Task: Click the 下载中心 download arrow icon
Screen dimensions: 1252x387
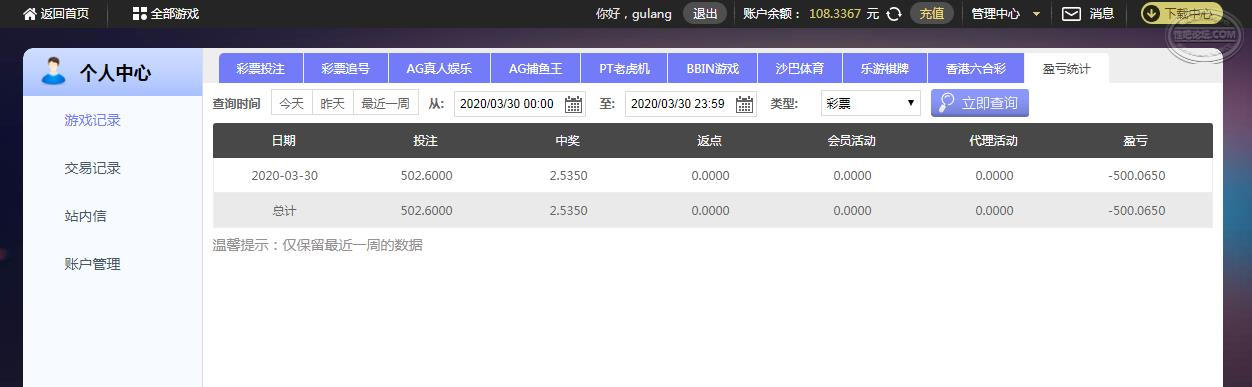Action: (1151, 14)
